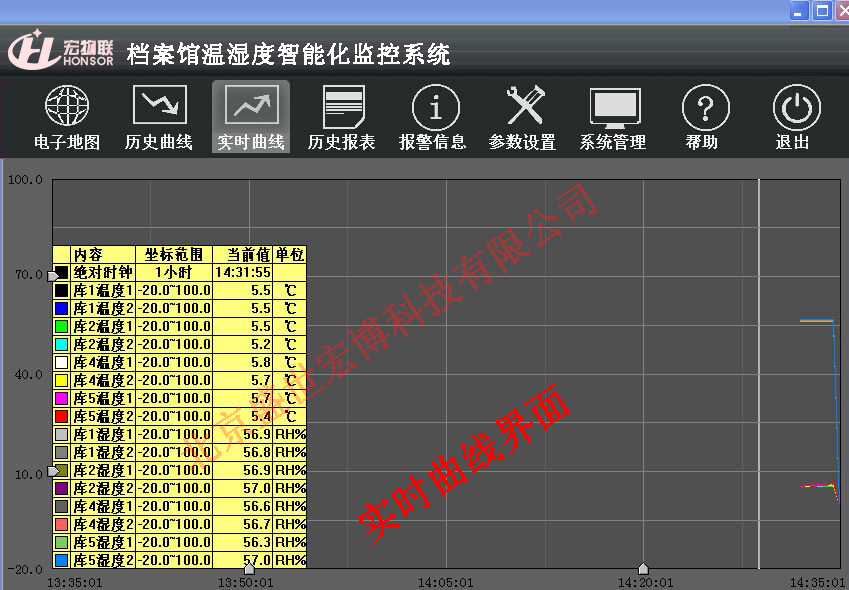This screenshot has width=849, height=590.
Task: Click the 系统管理 label
Action: (613, 142)
